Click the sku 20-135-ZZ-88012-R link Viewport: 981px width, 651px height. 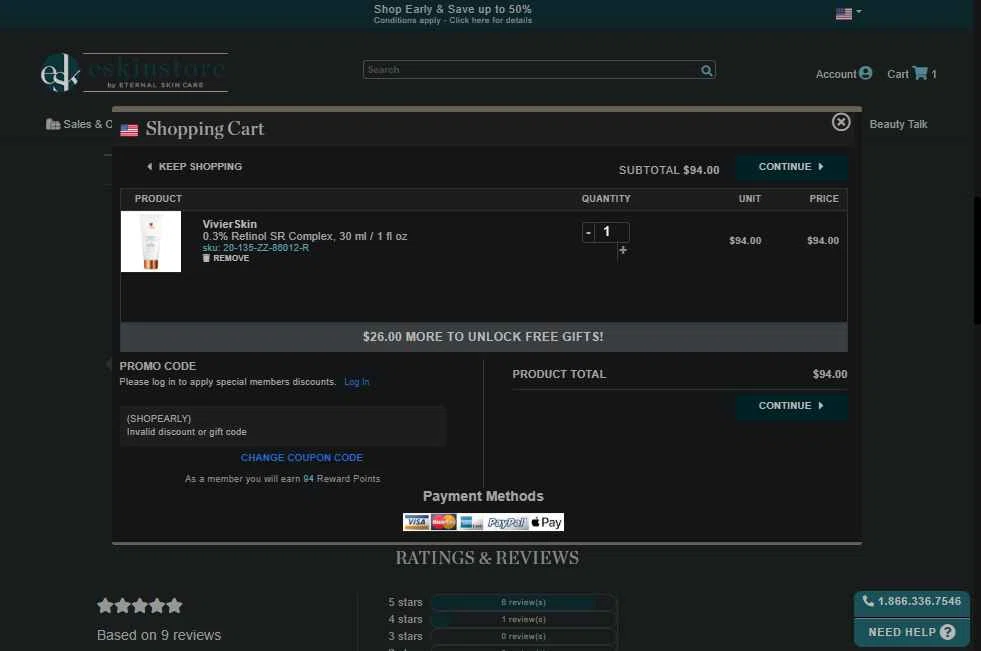point(255,248)
